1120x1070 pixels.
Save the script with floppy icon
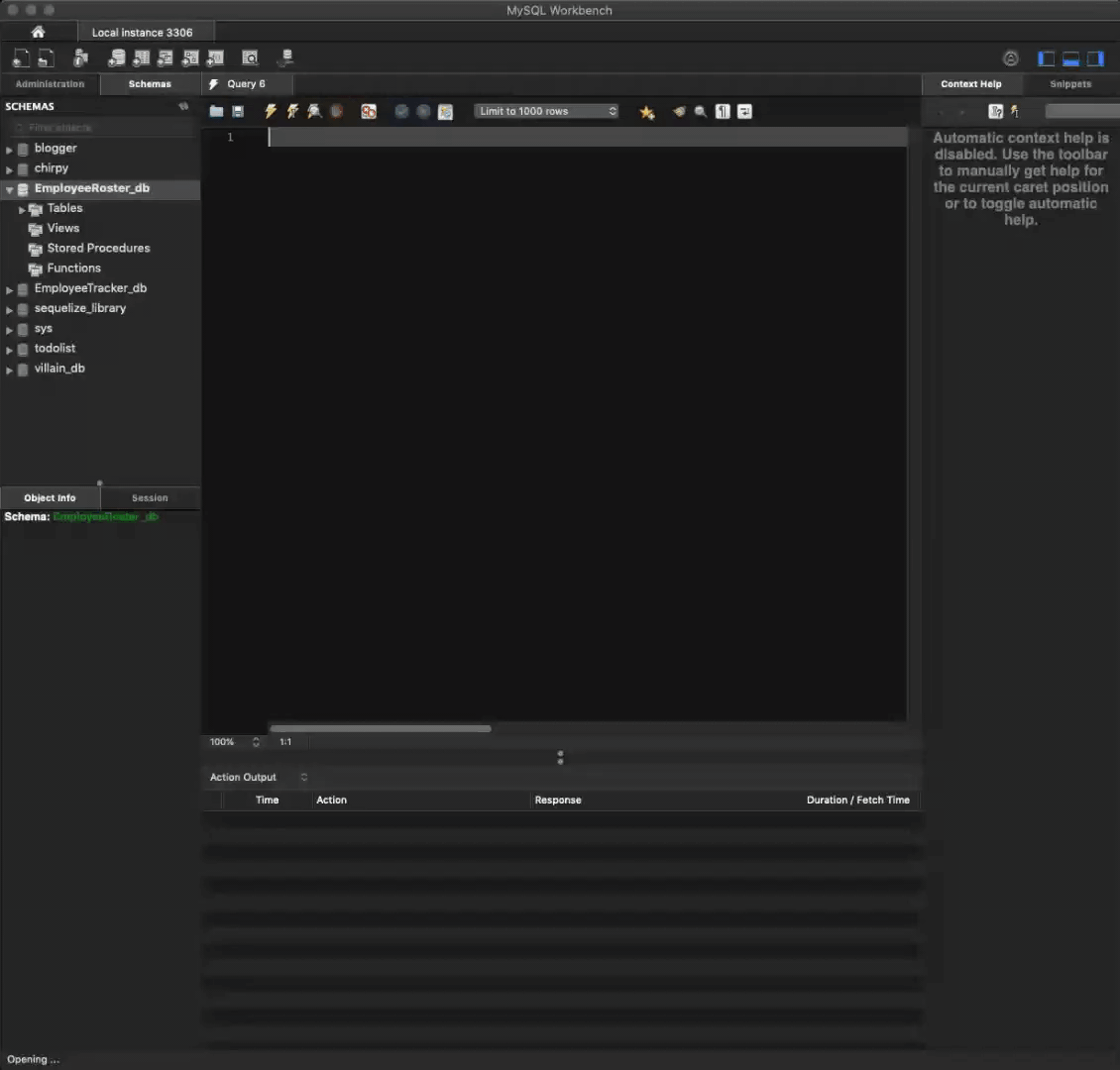[239, 111]
